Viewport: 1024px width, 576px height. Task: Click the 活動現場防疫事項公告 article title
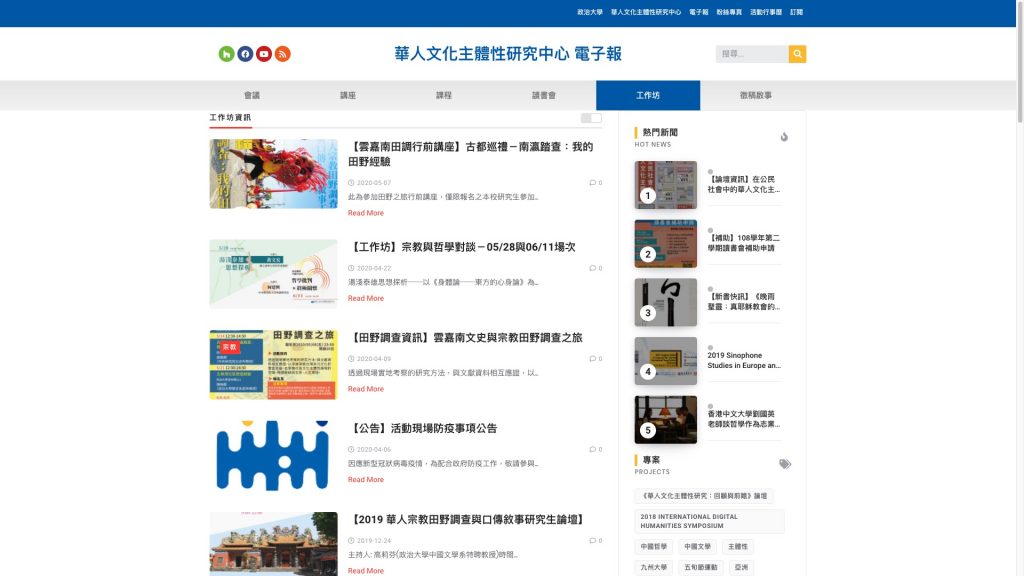tap(424, 428)
